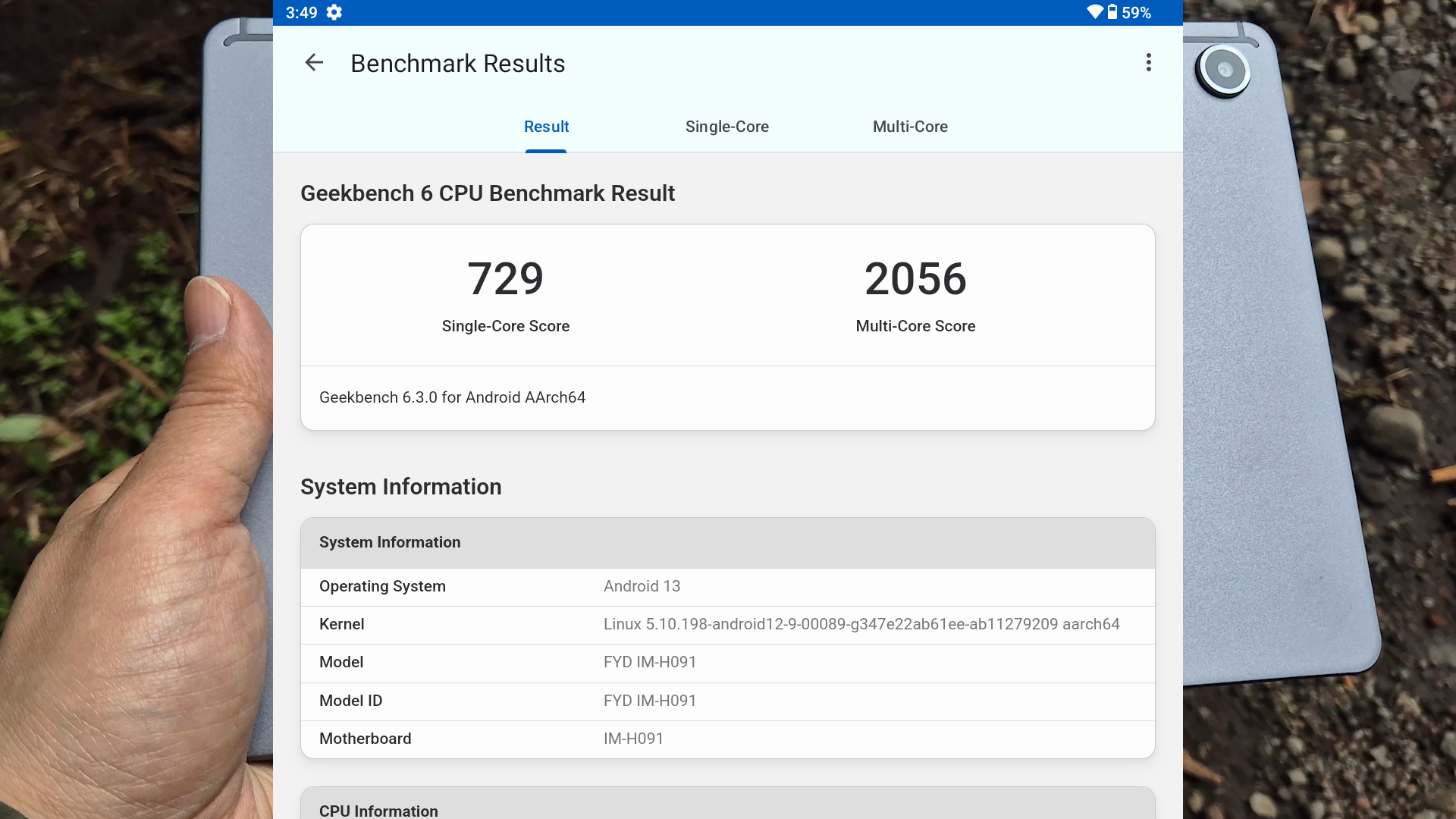Tap the Model FYD IM-H091 row
This screenshot has height=819, width=1456.
726,662
